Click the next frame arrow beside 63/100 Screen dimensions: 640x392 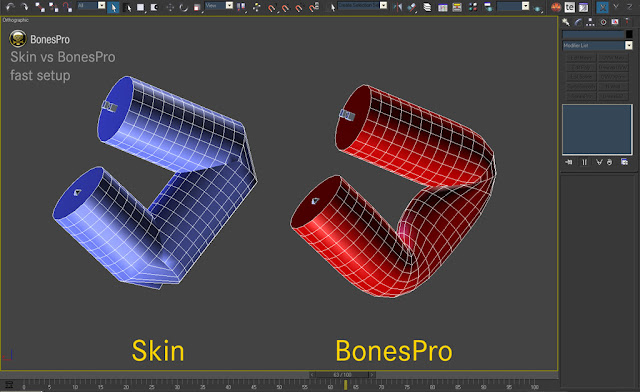[372, 375]
